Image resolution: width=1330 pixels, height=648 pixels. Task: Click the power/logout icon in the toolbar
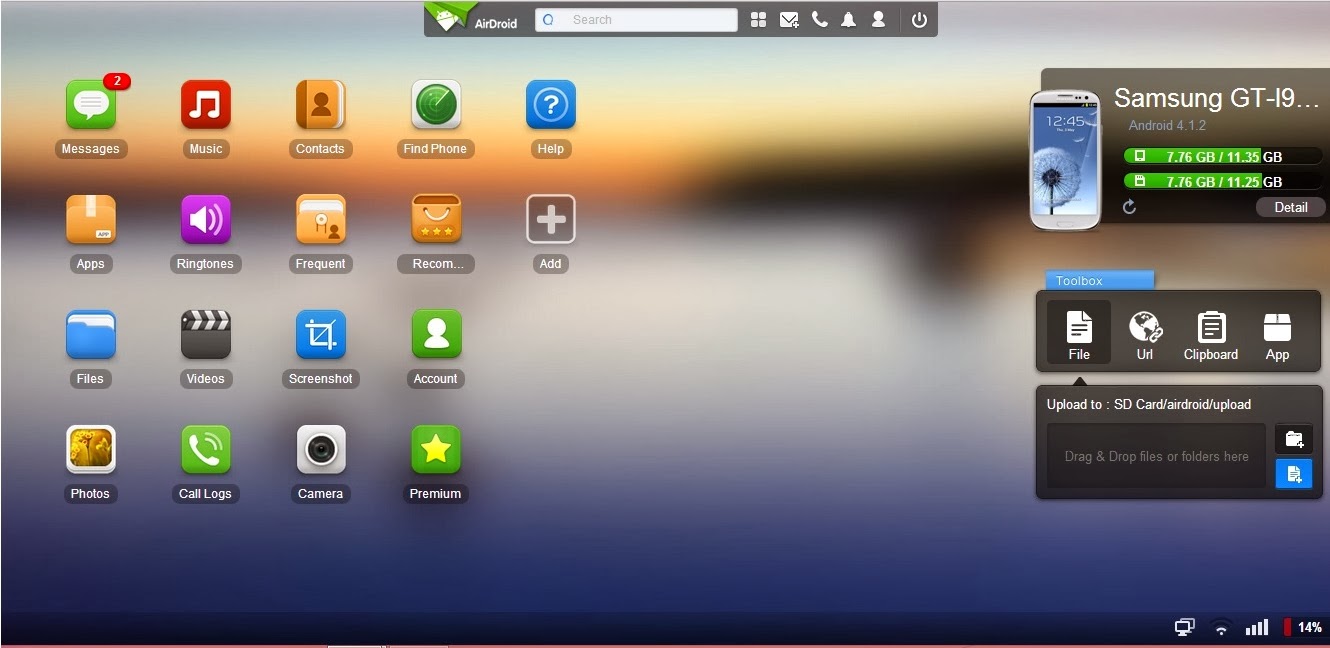918,19
